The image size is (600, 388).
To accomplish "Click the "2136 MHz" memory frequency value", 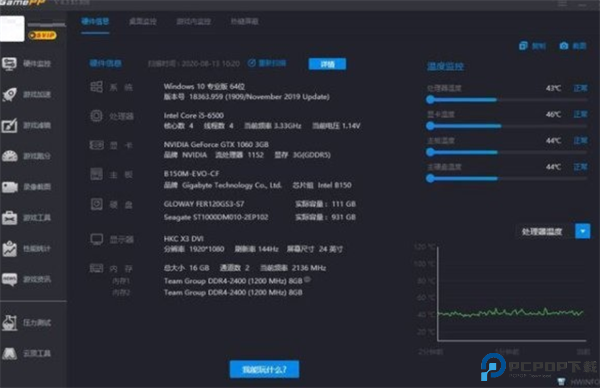I will pyautogui.click(x=309, y=268).
